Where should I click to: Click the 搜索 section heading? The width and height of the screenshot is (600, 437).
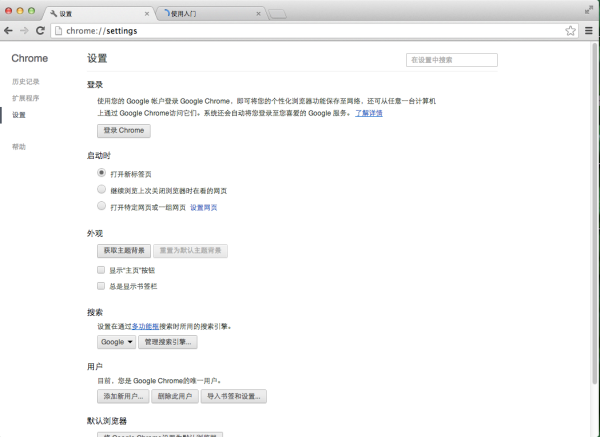[x=95, y=313]
